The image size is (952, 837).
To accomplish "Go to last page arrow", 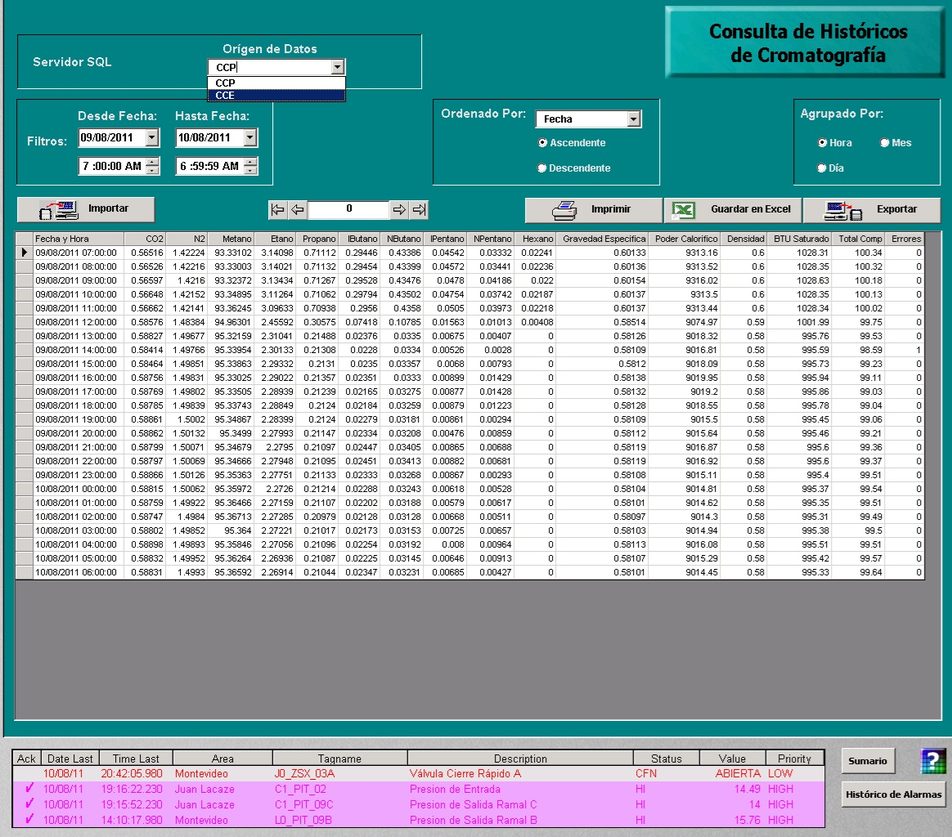I will [x=419, y=210].
